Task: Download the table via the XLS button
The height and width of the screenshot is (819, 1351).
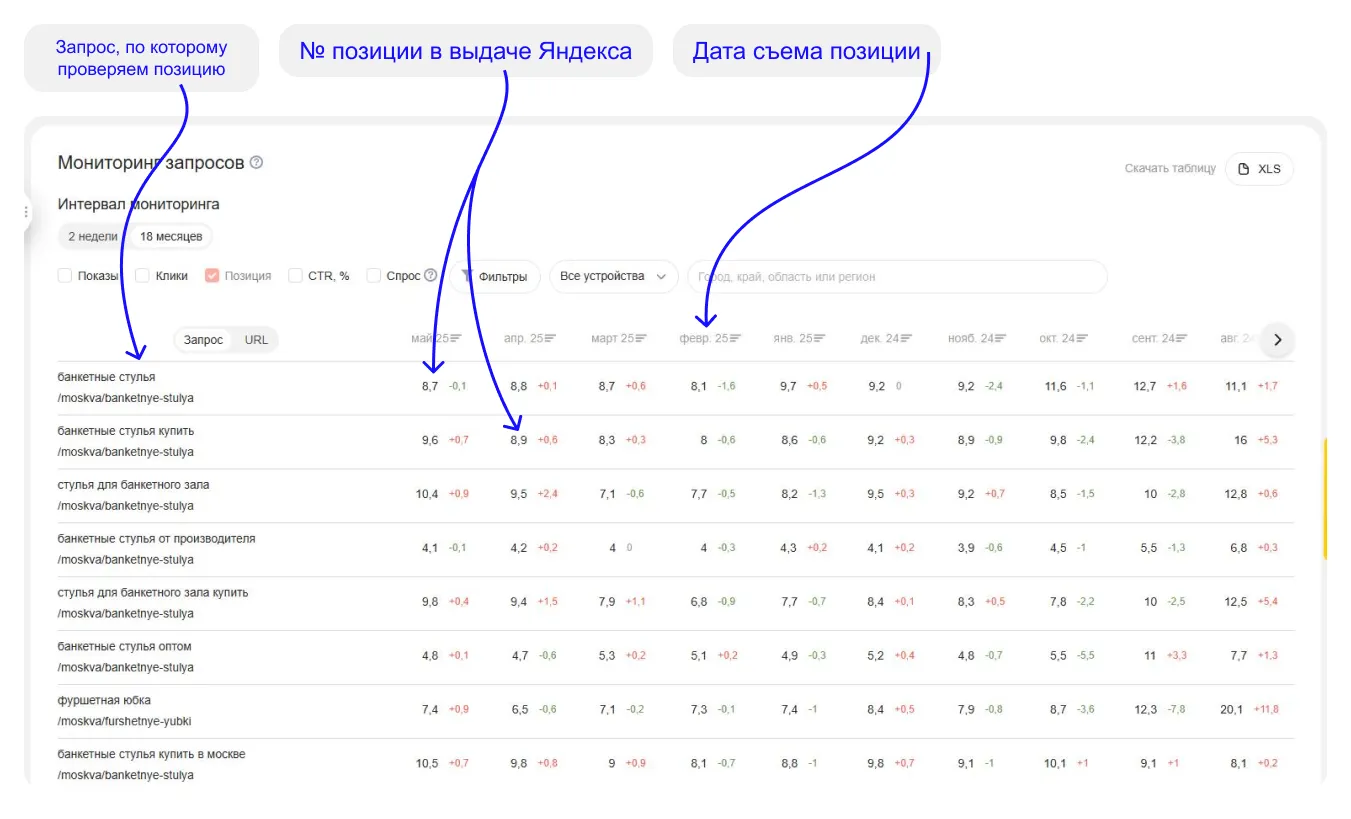Action: 1259,169
